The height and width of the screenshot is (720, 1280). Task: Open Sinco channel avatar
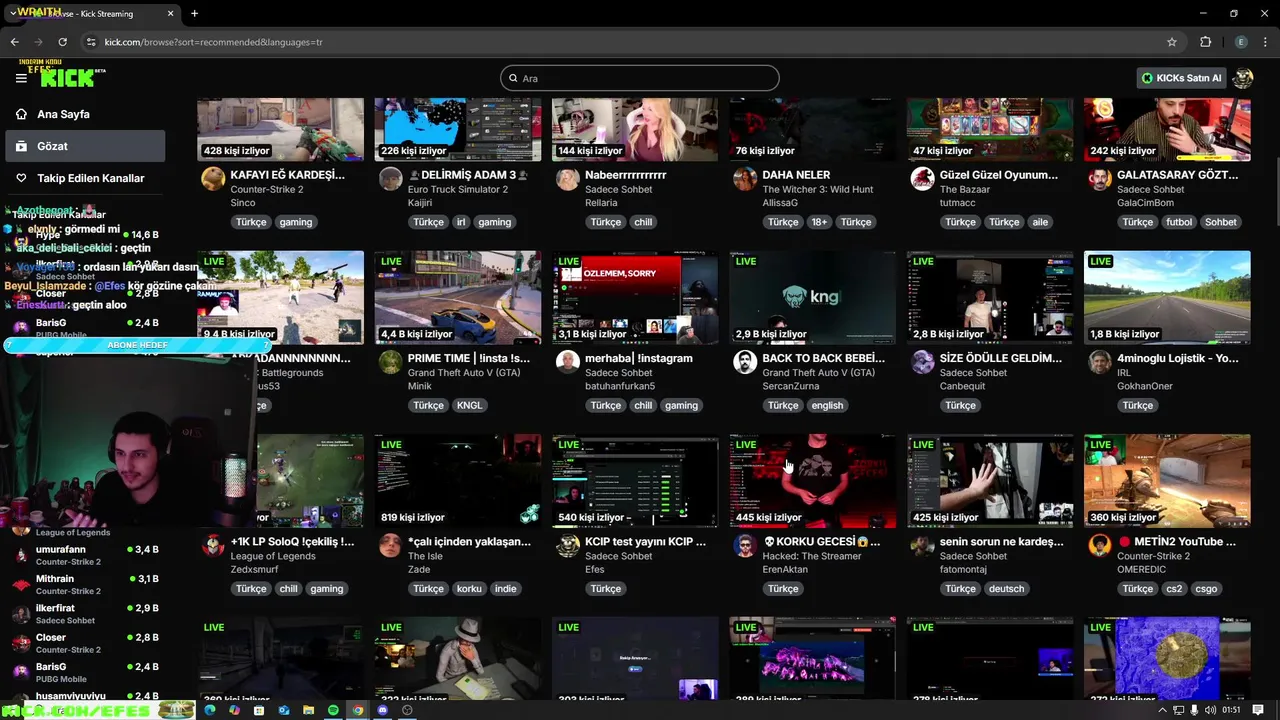click(213, 179)
